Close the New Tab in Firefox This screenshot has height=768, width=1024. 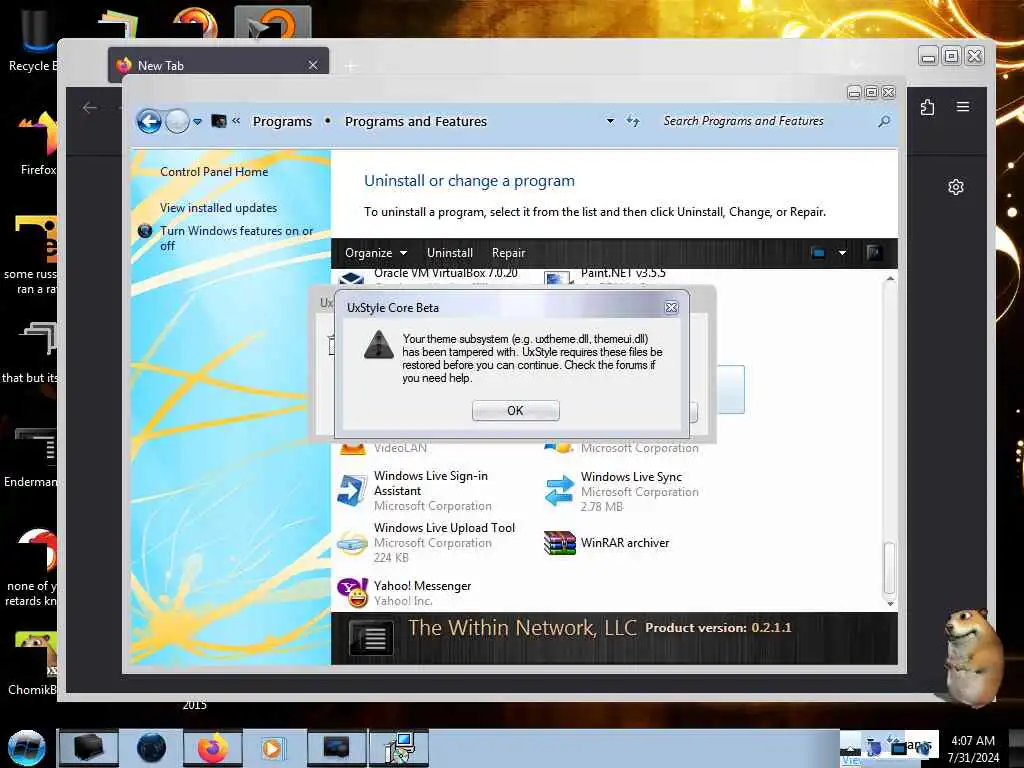click(x=313, y=65)
